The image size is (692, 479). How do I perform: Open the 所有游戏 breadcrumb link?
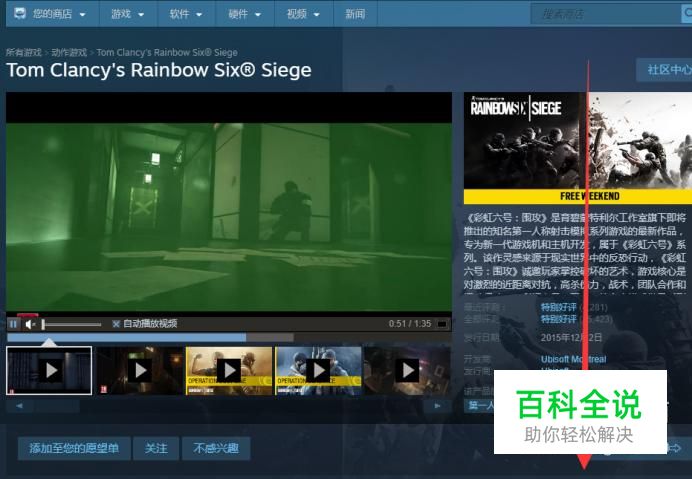click(24, 53)
